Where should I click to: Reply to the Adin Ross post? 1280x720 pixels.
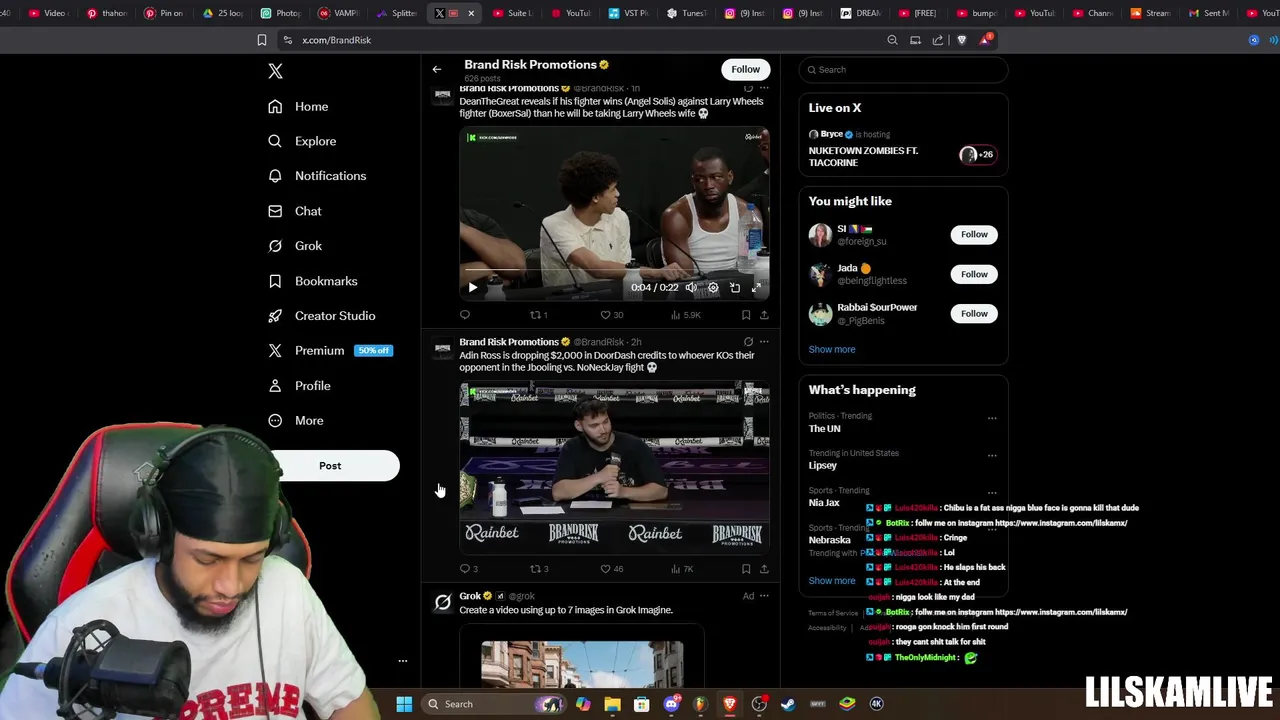tap(468, 569)
